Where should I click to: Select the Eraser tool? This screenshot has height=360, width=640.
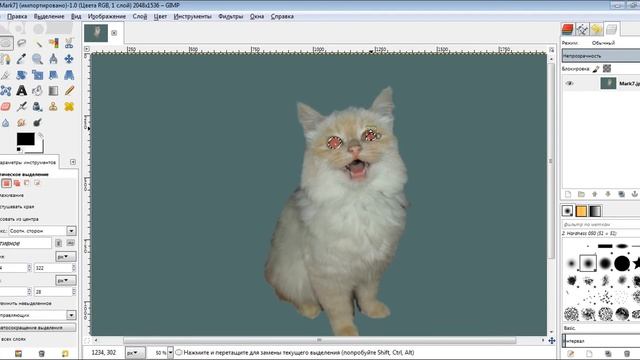(6, 107)
